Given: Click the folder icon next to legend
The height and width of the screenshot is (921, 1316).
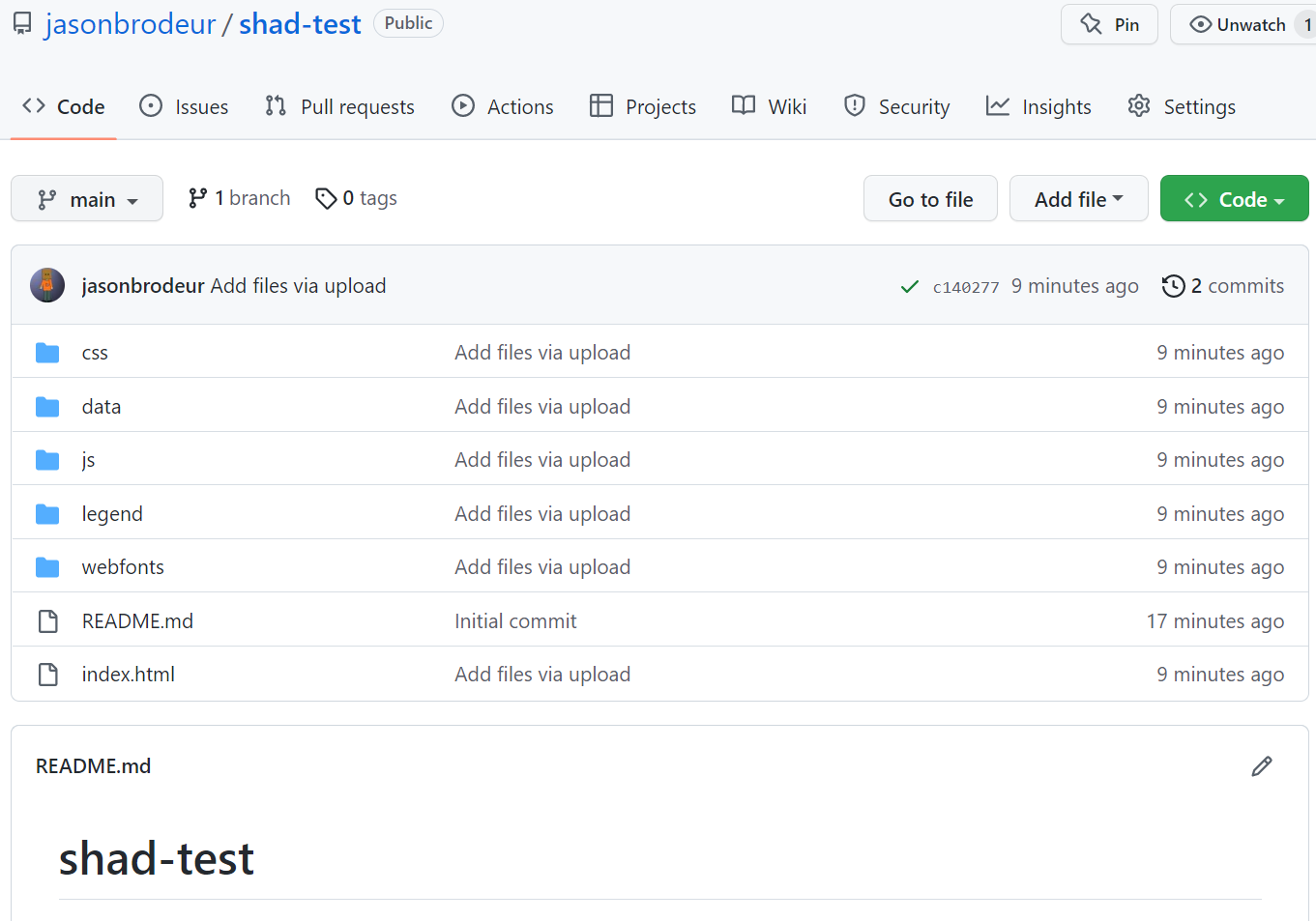Looking at the screenshot, I should [x=47, y=514].
